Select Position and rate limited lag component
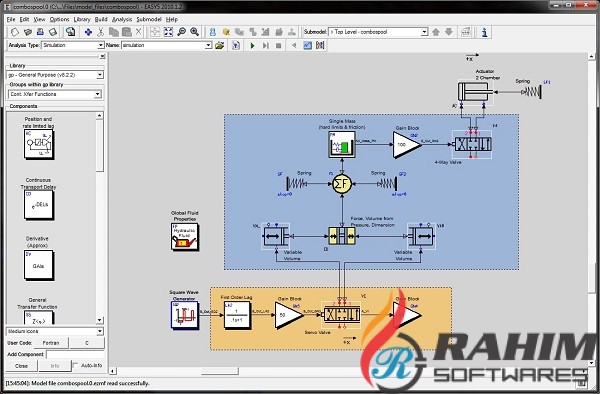This screenshot has height=394, width=600. point(39,144)
